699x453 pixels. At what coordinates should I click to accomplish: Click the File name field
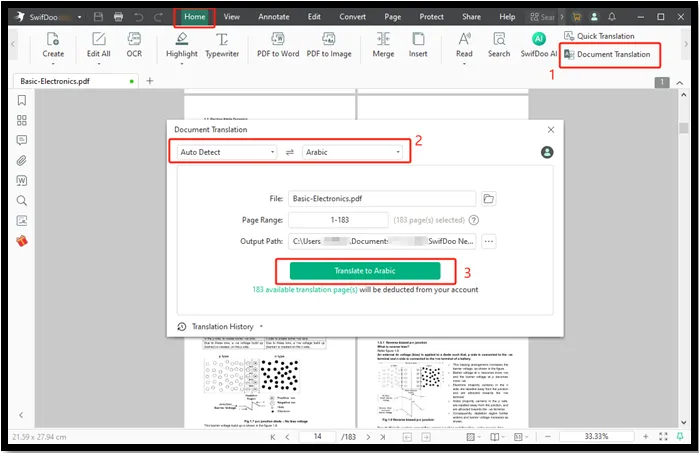[382, 199]
